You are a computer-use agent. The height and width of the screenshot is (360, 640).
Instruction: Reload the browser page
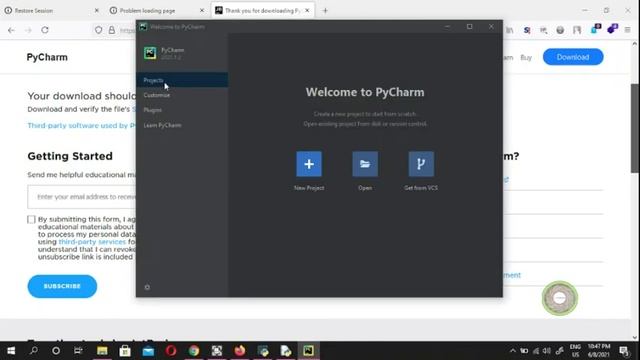(x=45, y=30)
